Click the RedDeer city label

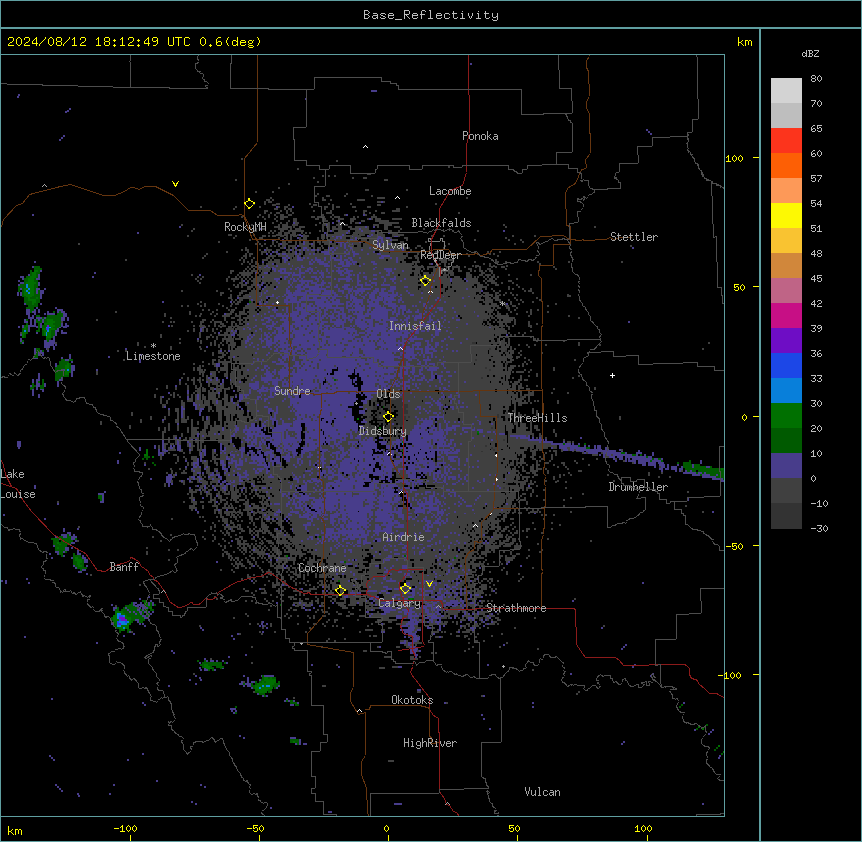(x=440, y=255)
